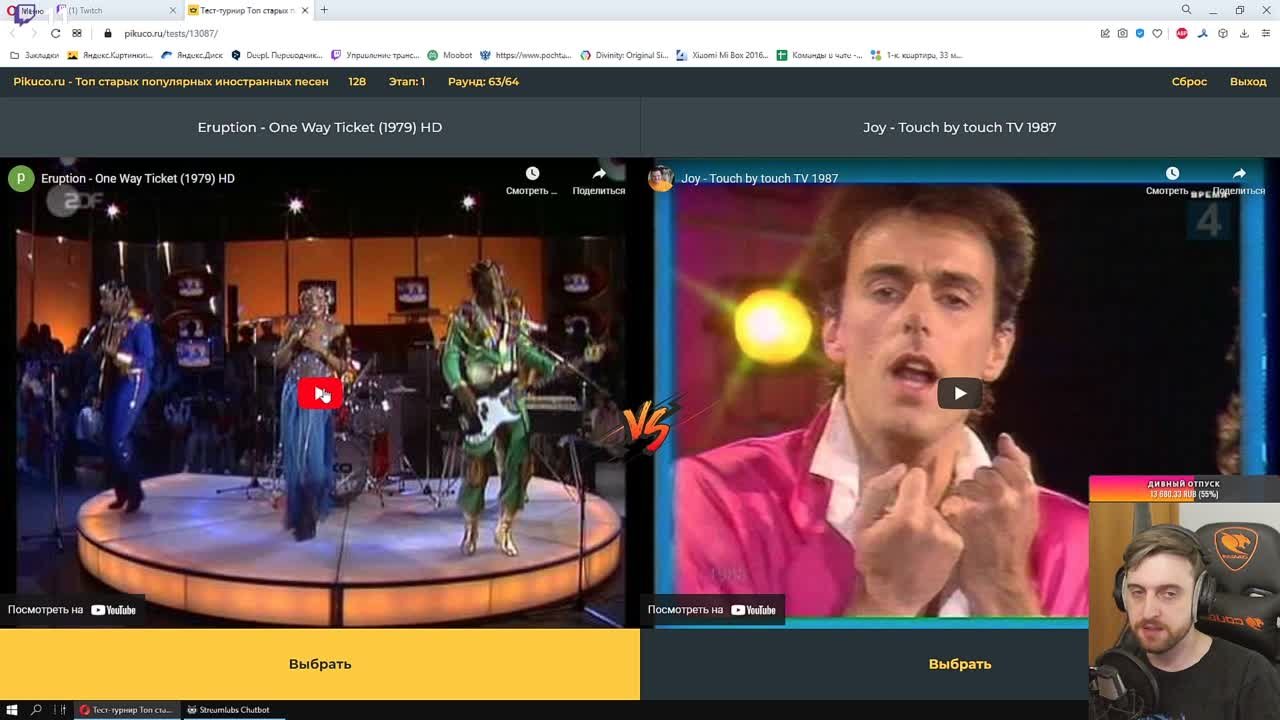Reload the current page
1280x720 pixels.
point(55,33)
